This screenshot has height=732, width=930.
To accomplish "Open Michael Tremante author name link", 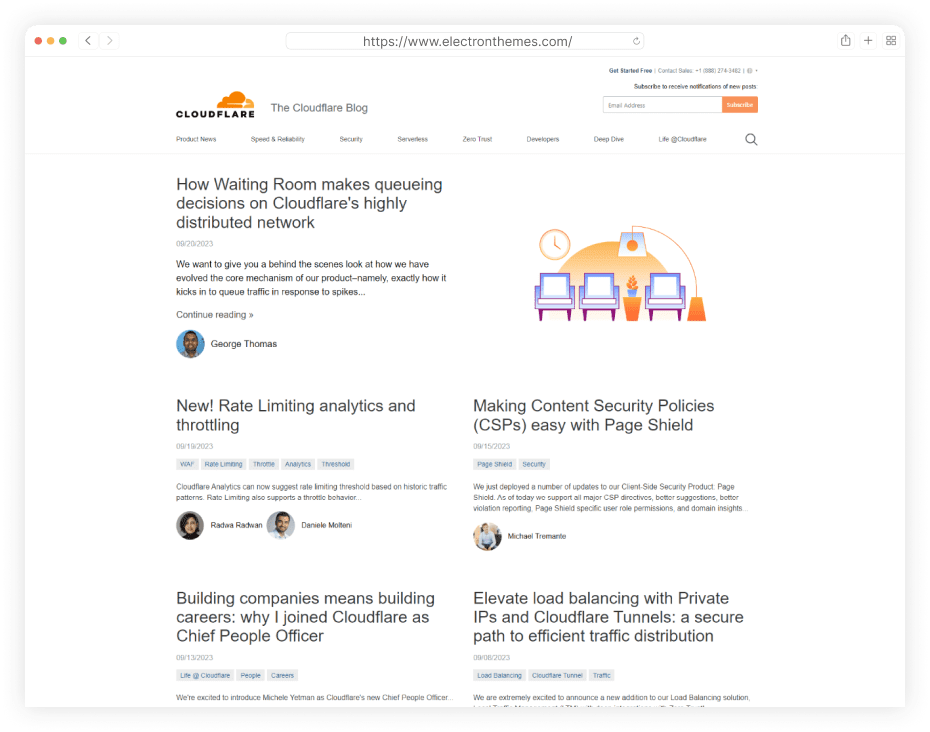I will click(x=537, y=536).
